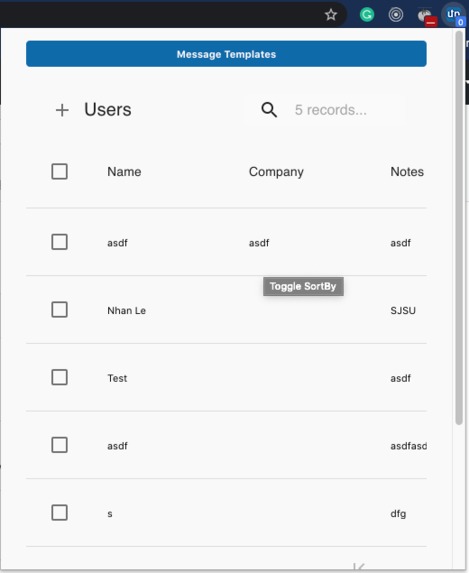Tick the Test row checkbox

[60, 377]
